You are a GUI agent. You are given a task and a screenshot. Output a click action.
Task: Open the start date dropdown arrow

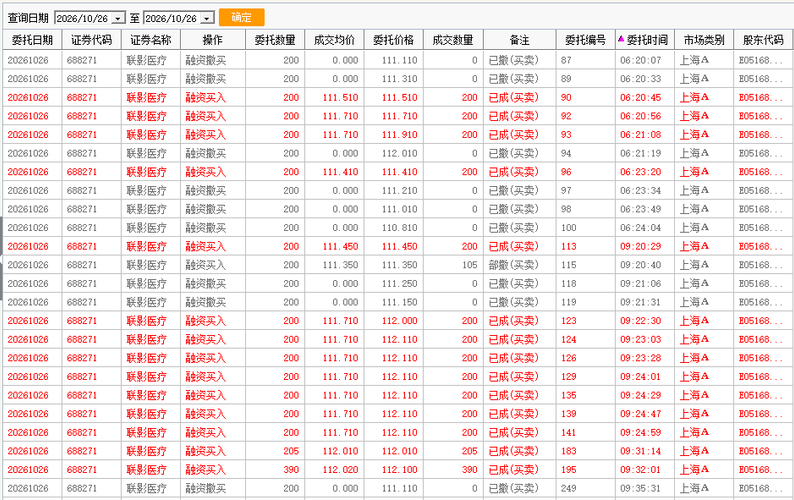[118, 19]
